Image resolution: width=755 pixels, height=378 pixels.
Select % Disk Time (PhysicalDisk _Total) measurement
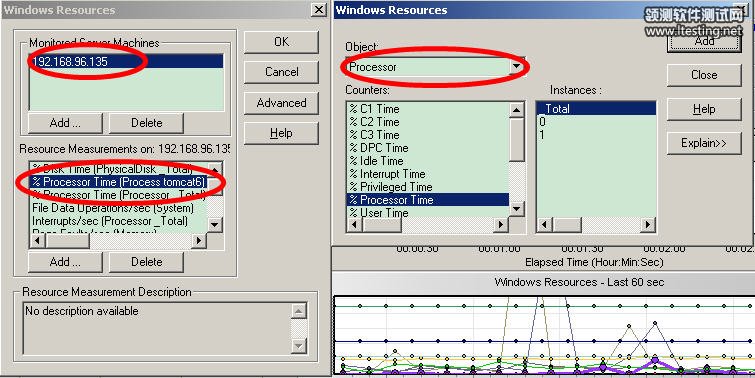pos(119,169)
